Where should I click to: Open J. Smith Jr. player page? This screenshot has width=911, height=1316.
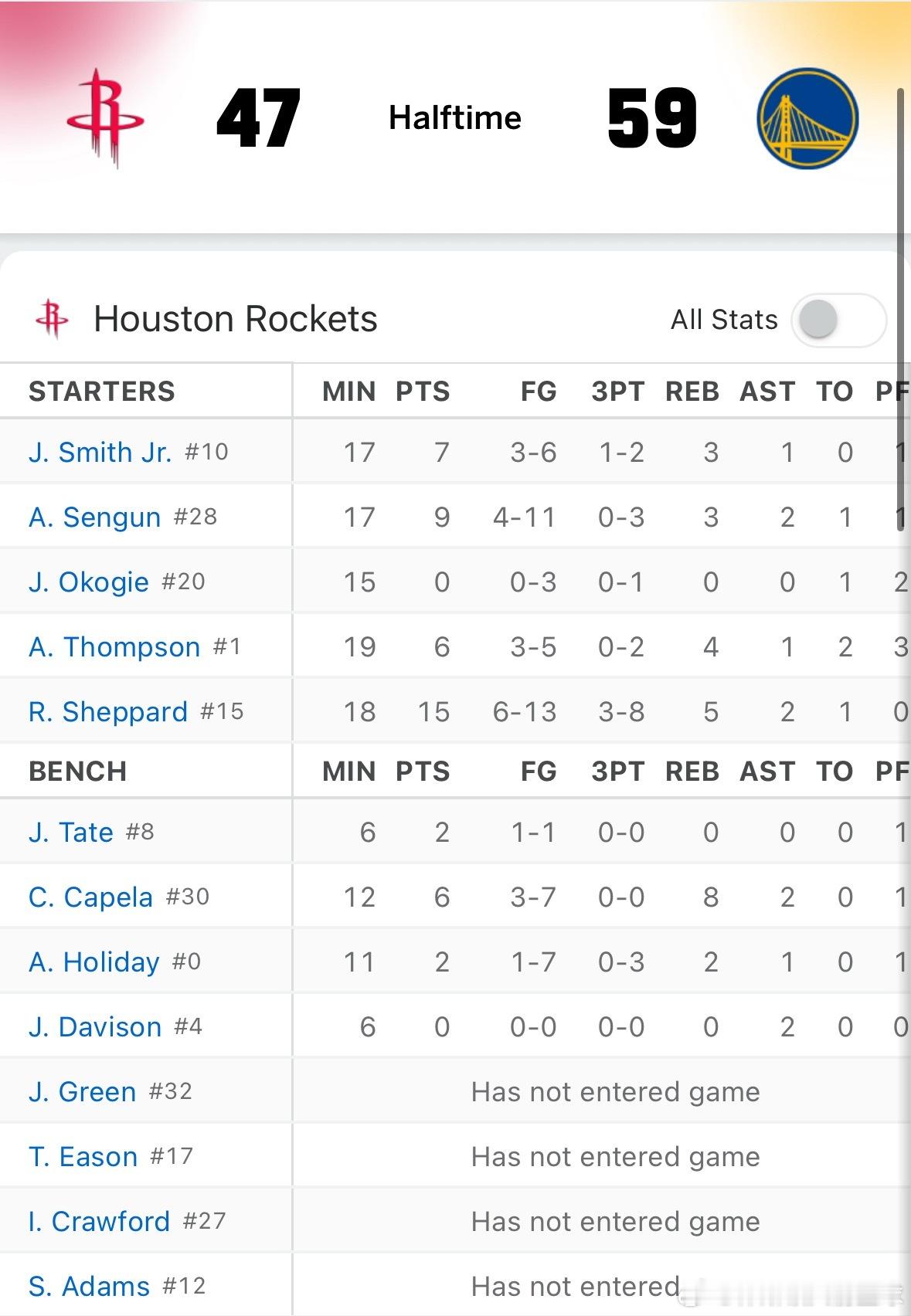[100, 453]
